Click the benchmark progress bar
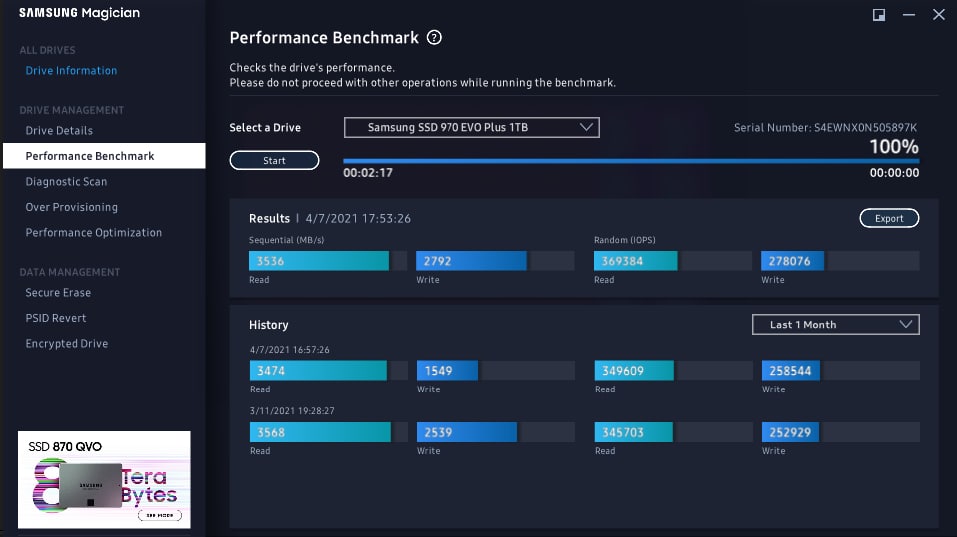Image resolution: width=957 pixels, height=537 pixels. (631, 161)
